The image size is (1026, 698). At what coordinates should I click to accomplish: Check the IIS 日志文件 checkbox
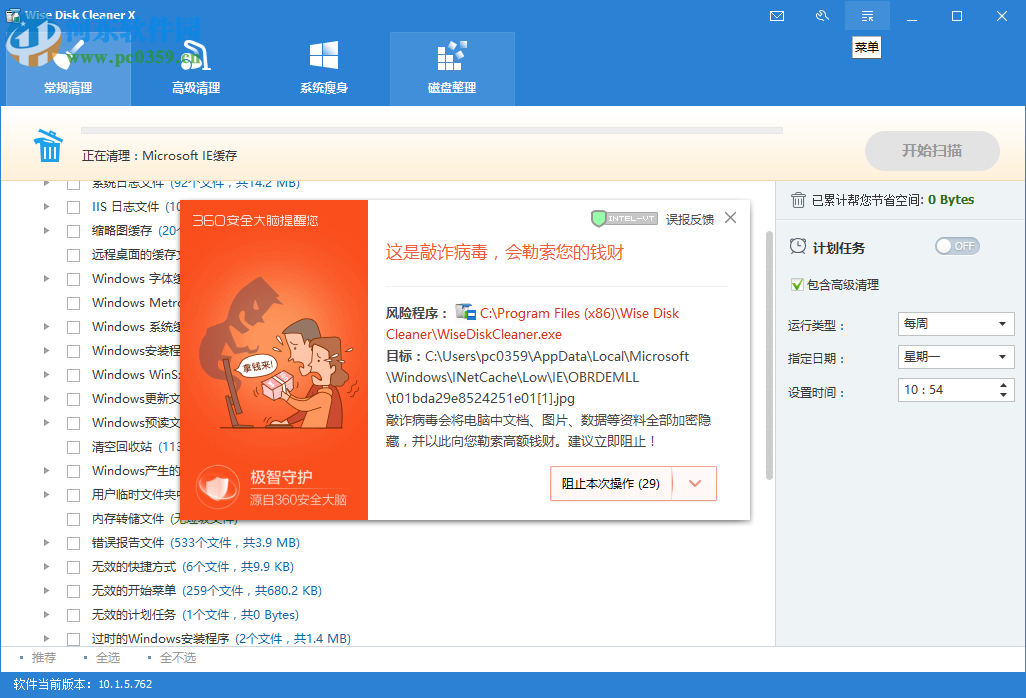click(74, 207)
